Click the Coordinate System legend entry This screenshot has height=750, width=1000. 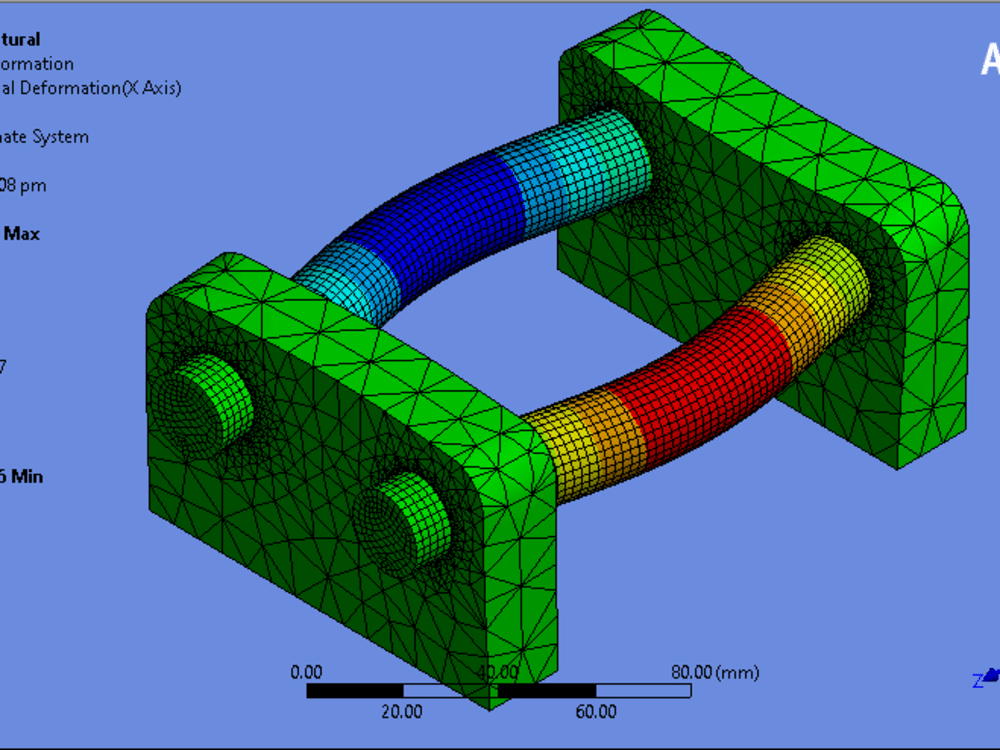[45, 137]
